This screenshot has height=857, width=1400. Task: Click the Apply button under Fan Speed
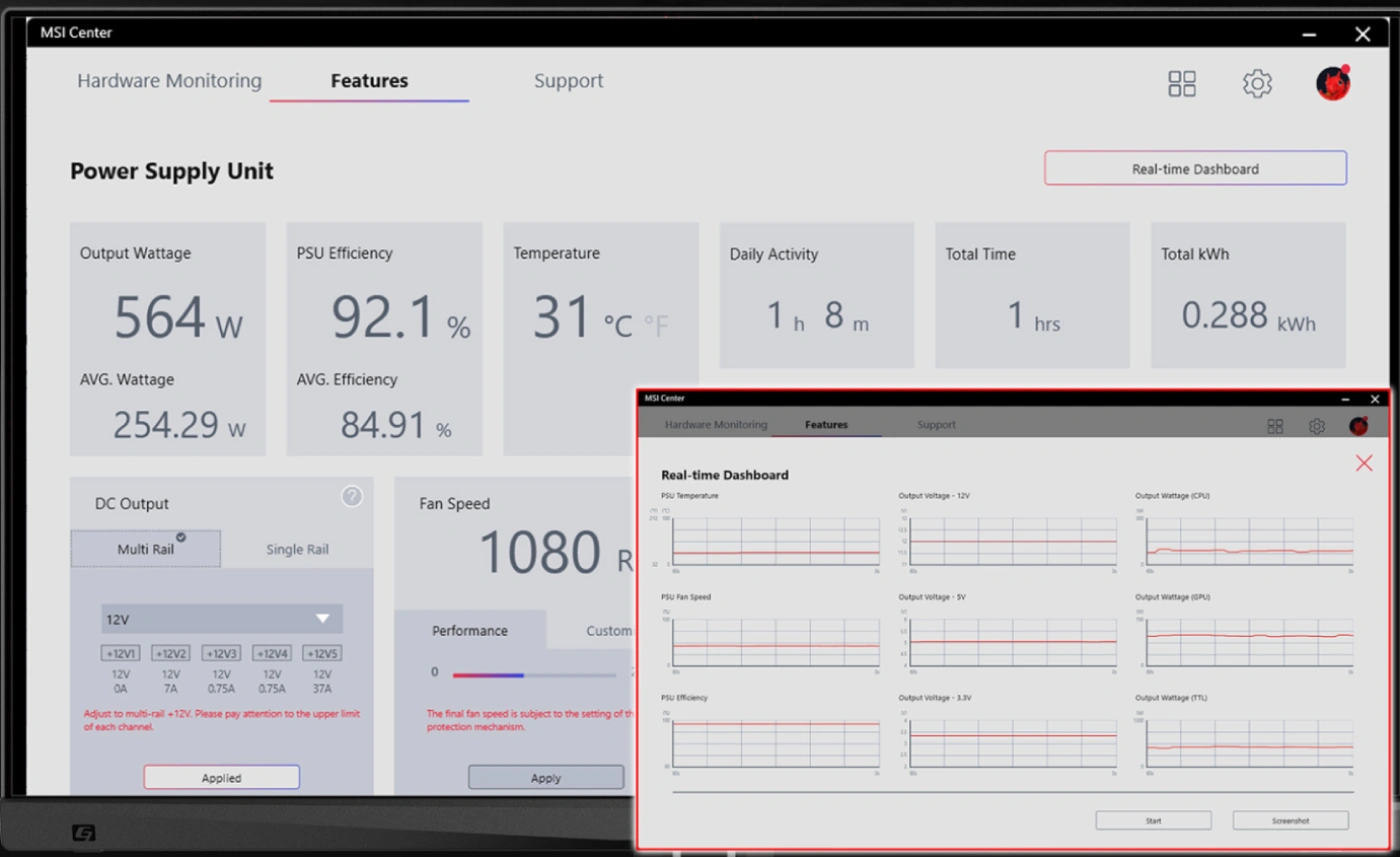pyautogui.click(x=546, y=777)
